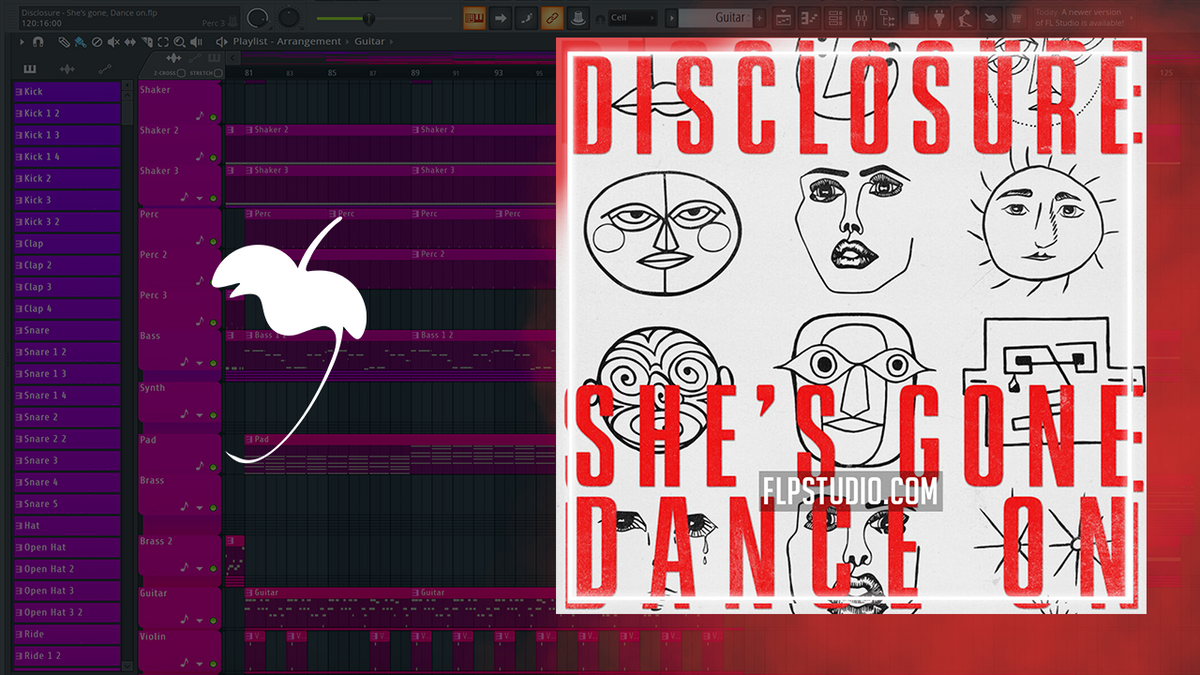This screenshot has height=675, width=1200.
Task: Open the Mixer from the top toolbar
Action: 862,16
